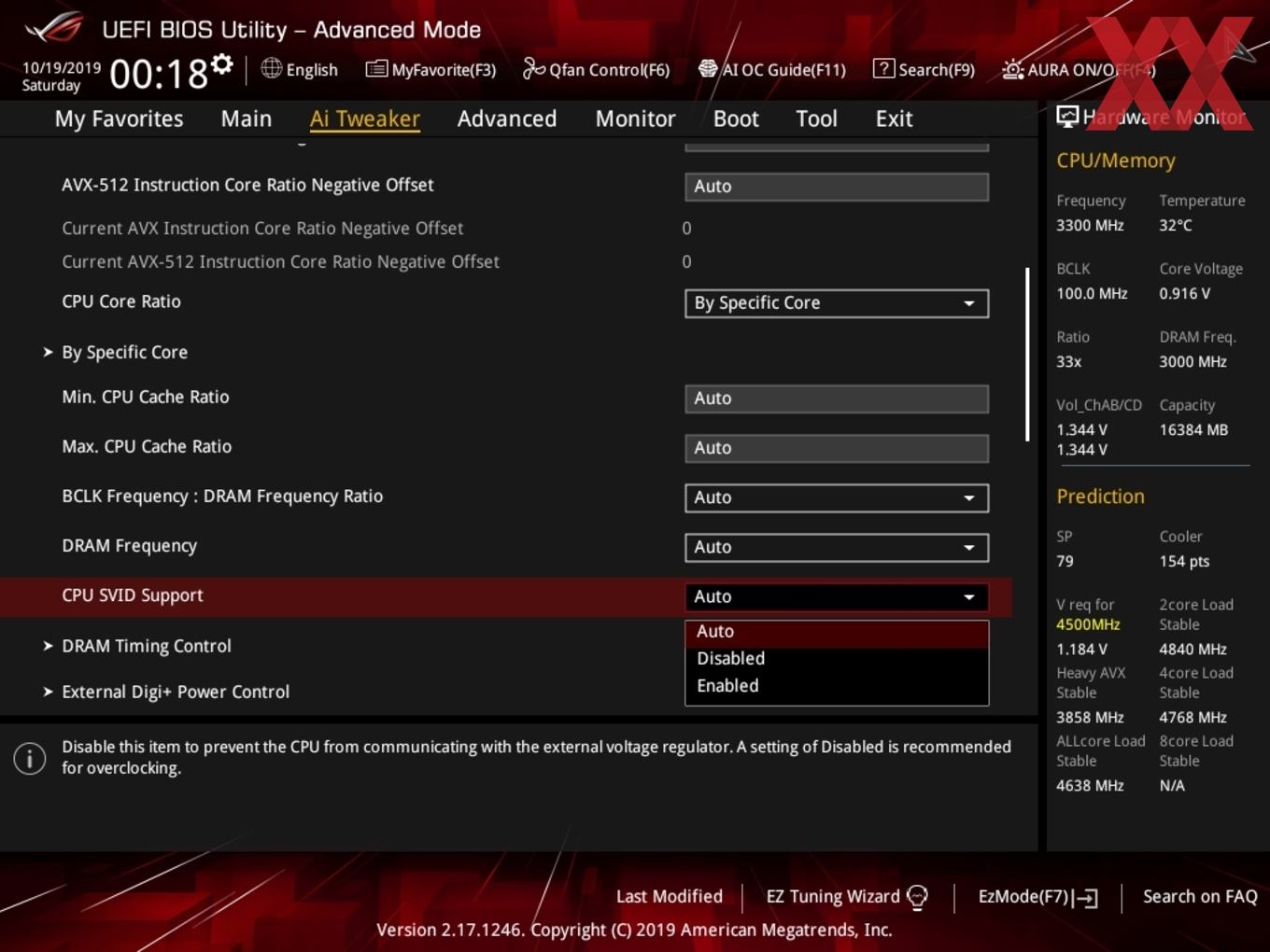Click the 16384 MB capacity value

(1193, 430)
